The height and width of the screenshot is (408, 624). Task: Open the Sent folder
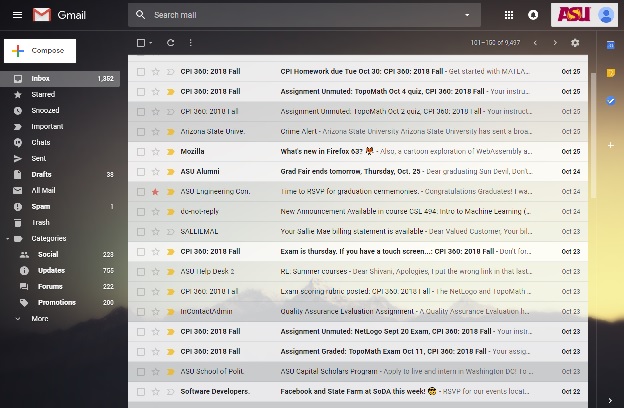coord(60,158)
